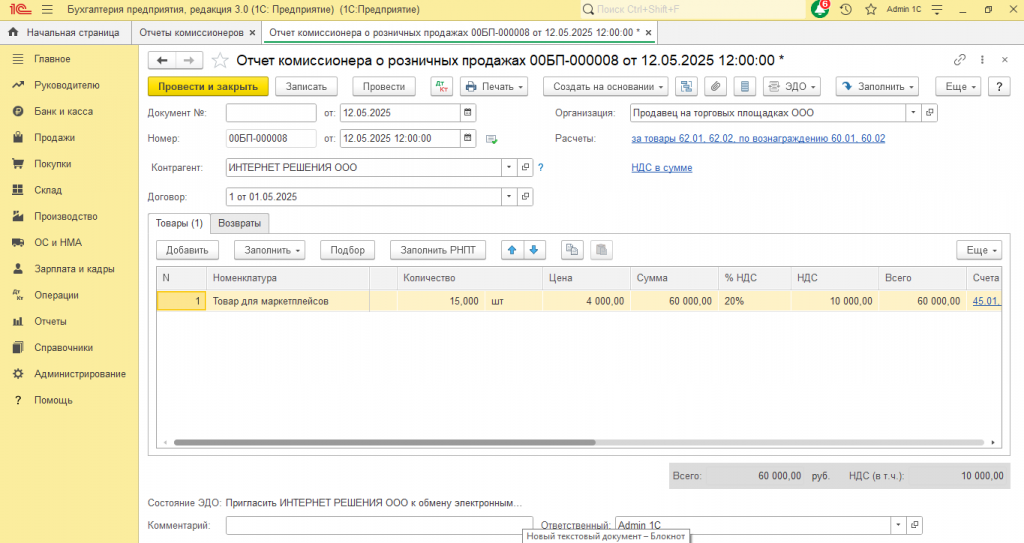This screenshot has width=1024, height=543.
Task: Move row up with blue arrow
Action: (x=512, y=250)
